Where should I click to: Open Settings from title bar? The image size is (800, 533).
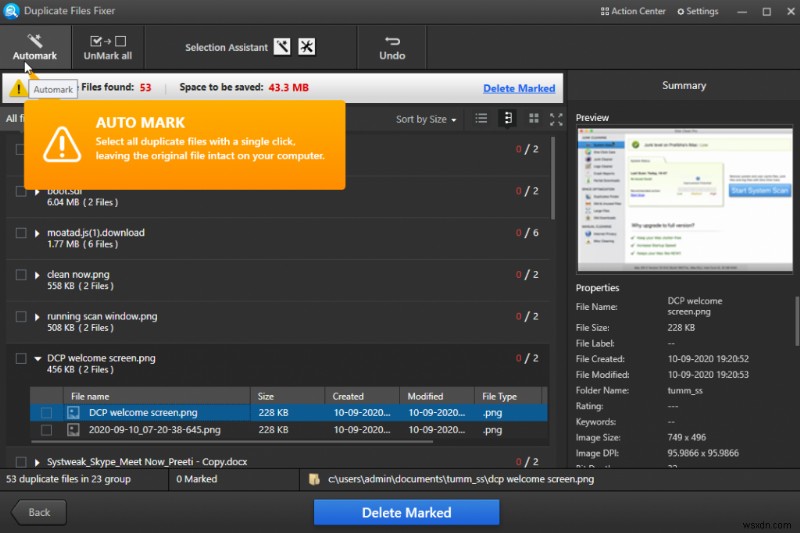(697, 11)
